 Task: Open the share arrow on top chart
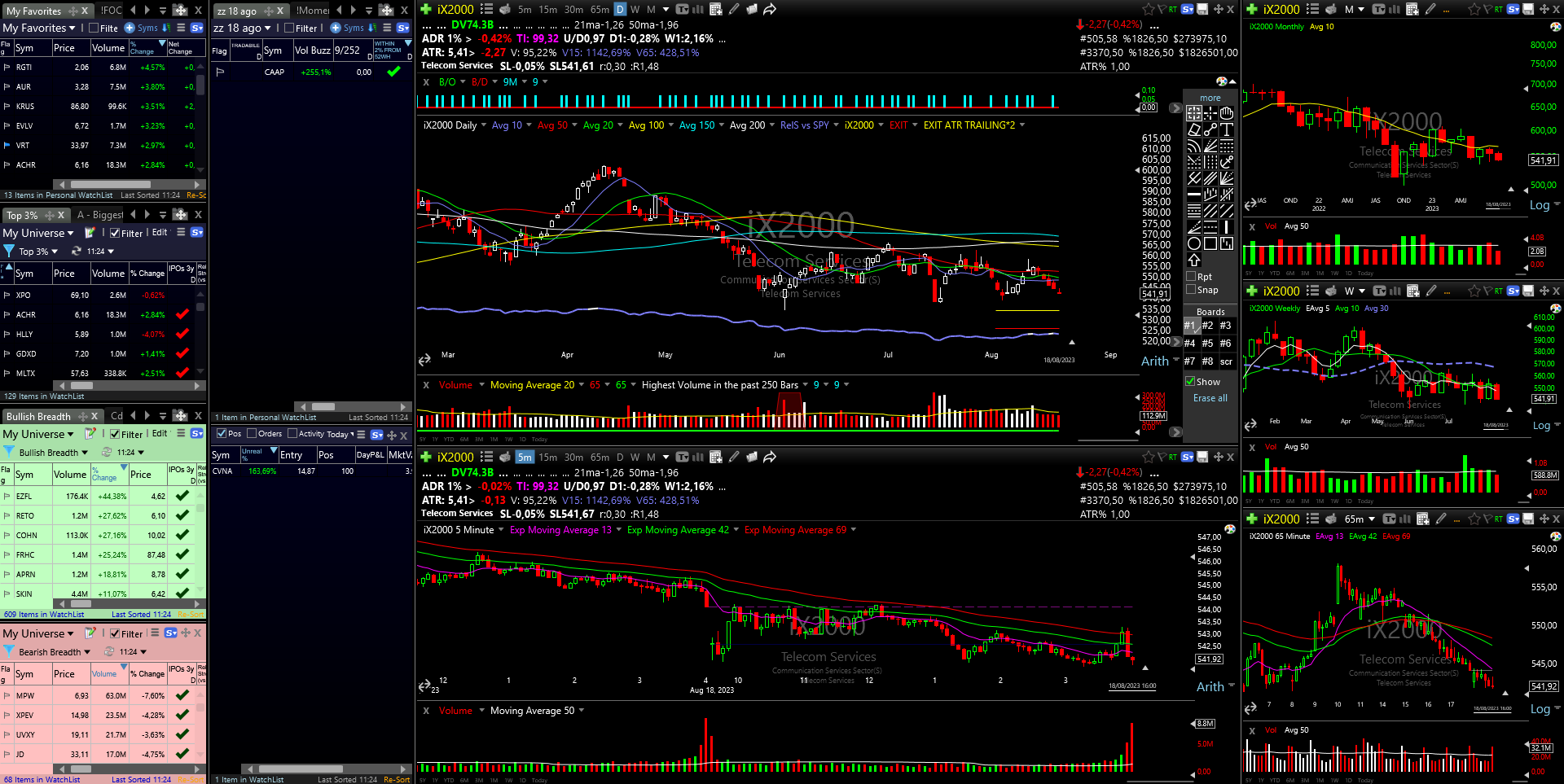coord(770,9)
